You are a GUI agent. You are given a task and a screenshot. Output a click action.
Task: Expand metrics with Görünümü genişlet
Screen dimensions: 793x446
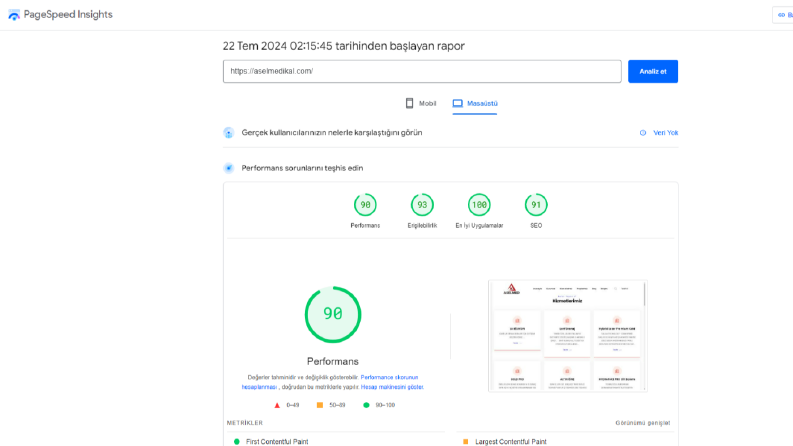tap(642, 423)
